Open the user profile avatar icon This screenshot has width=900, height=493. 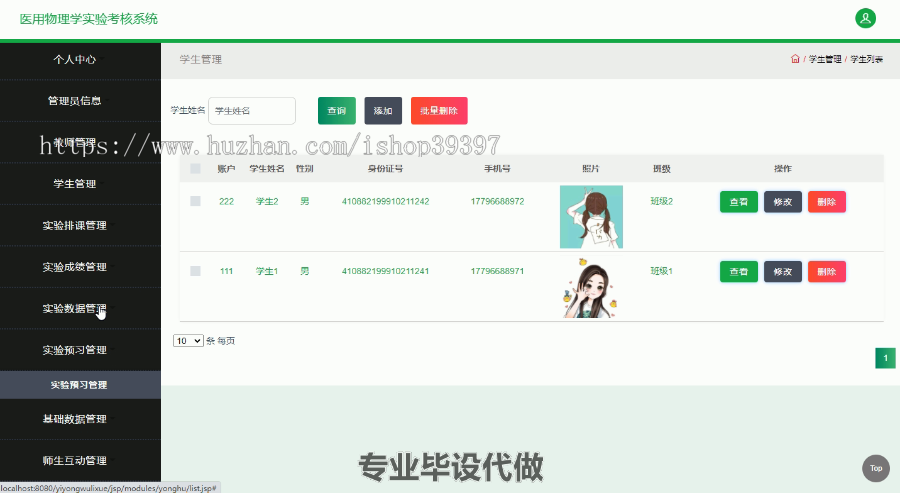coord(865,18)
